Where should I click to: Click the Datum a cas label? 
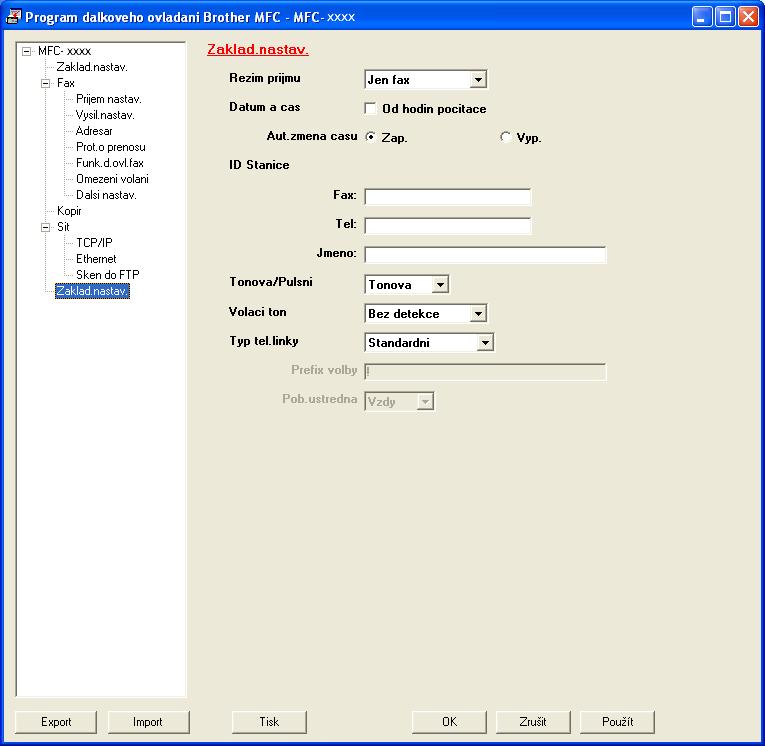(265, 107)
